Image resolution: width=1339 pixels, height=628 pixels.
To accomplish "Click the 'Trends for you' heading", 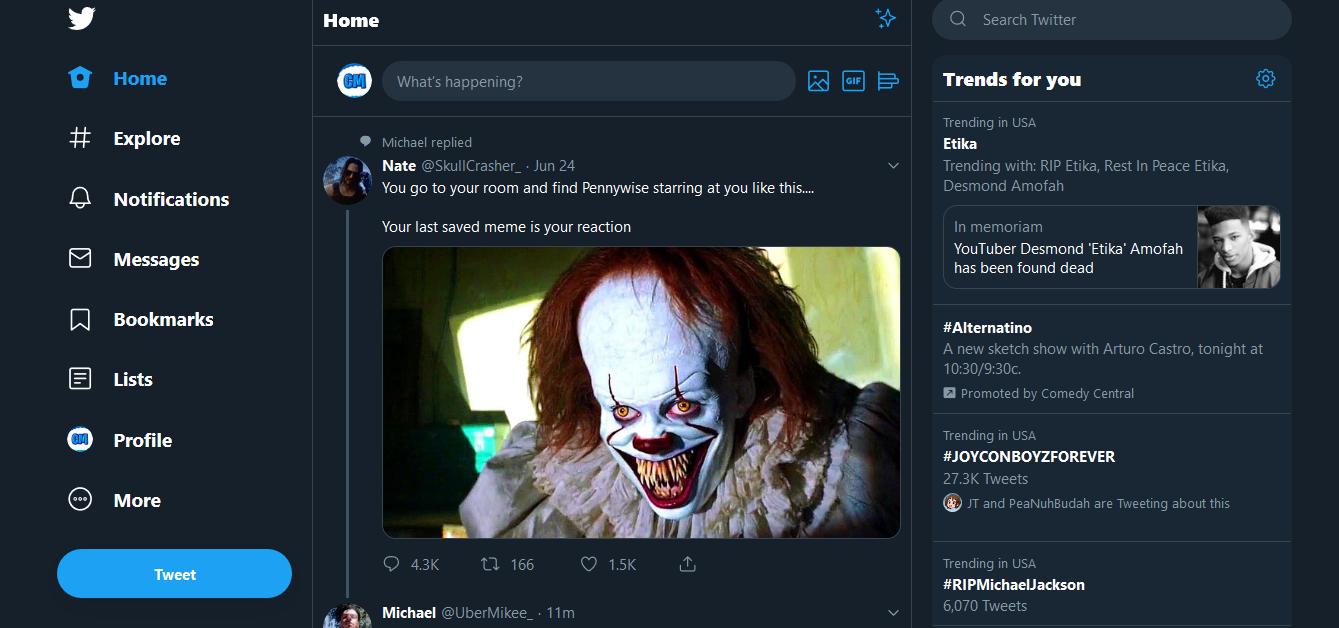I will pyautogui.click(x=1012, y=79).
